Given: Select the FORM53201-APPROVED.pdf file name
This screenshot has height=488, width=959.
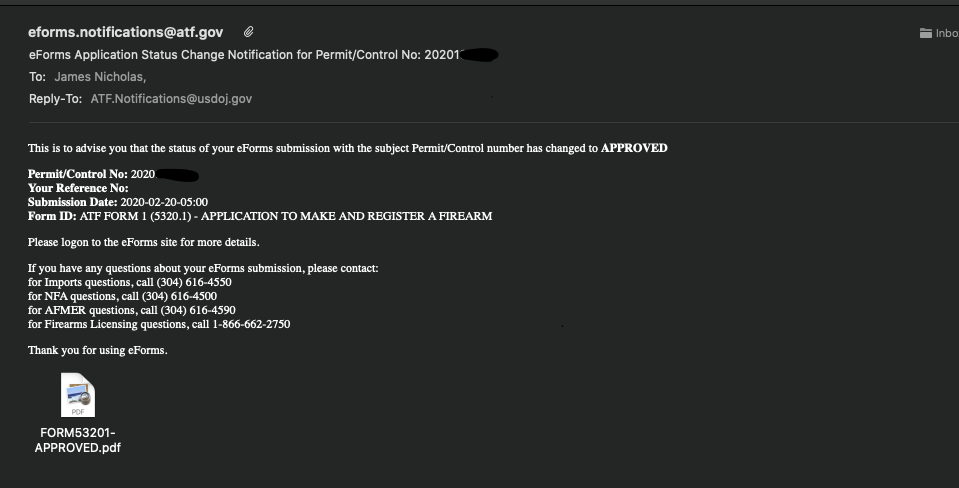Looking at the screenshot, I should pyautogui.click(x=78, y=440).
